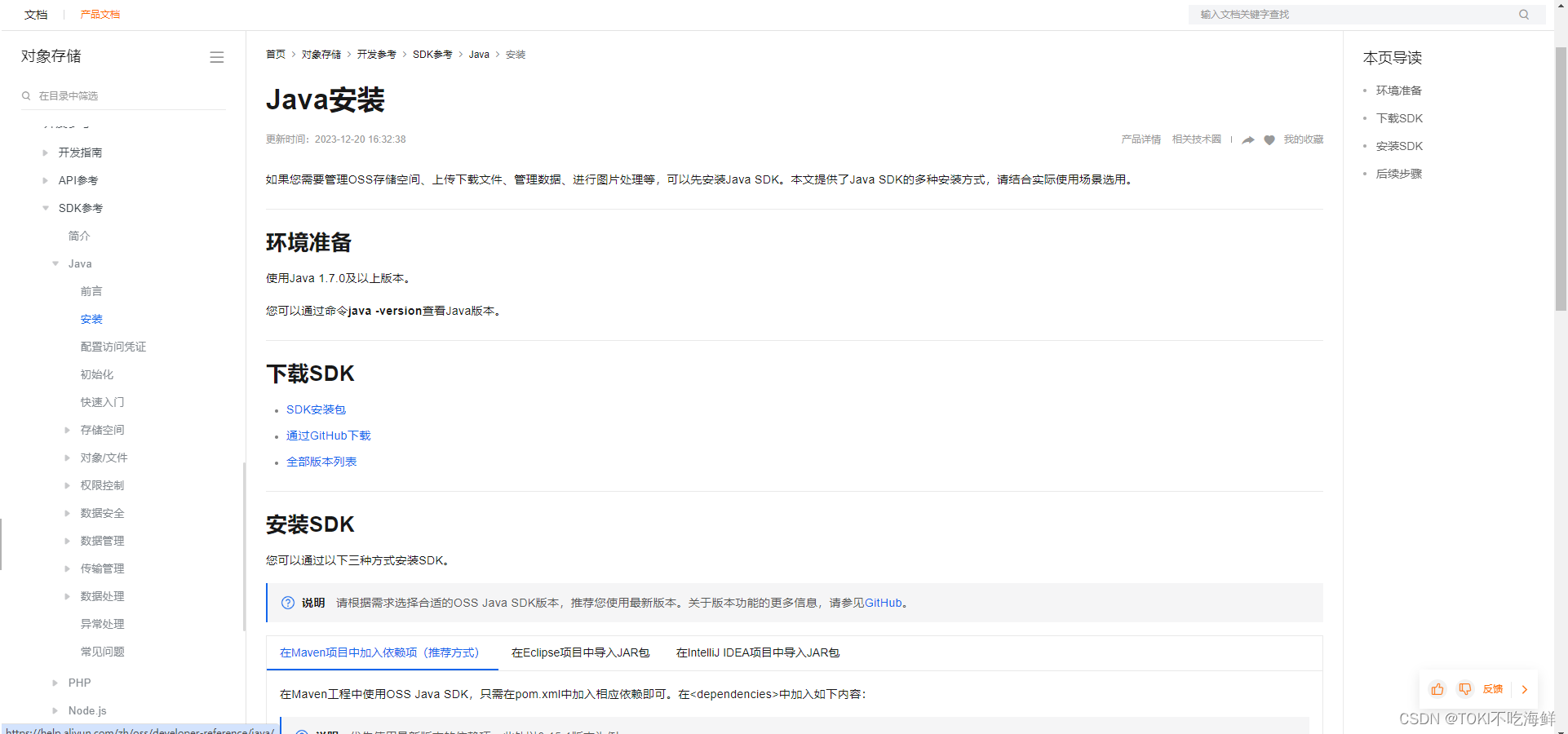Open 前言 under Java
Viewport: 1568px width, 734px height.
click(x=91, y=291)
